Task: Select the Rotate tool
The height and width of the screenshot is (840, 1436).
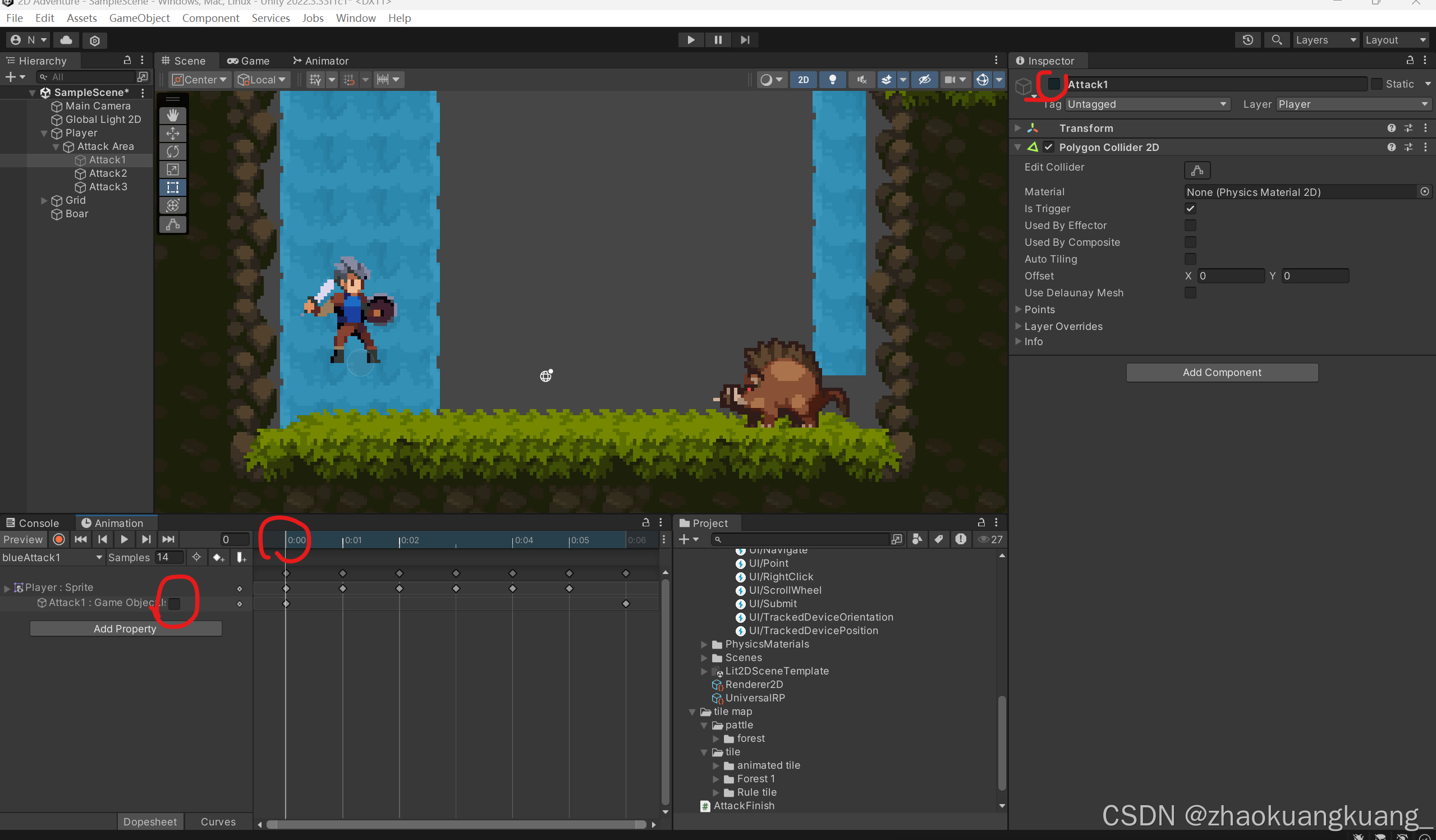Action: [173, 152]
